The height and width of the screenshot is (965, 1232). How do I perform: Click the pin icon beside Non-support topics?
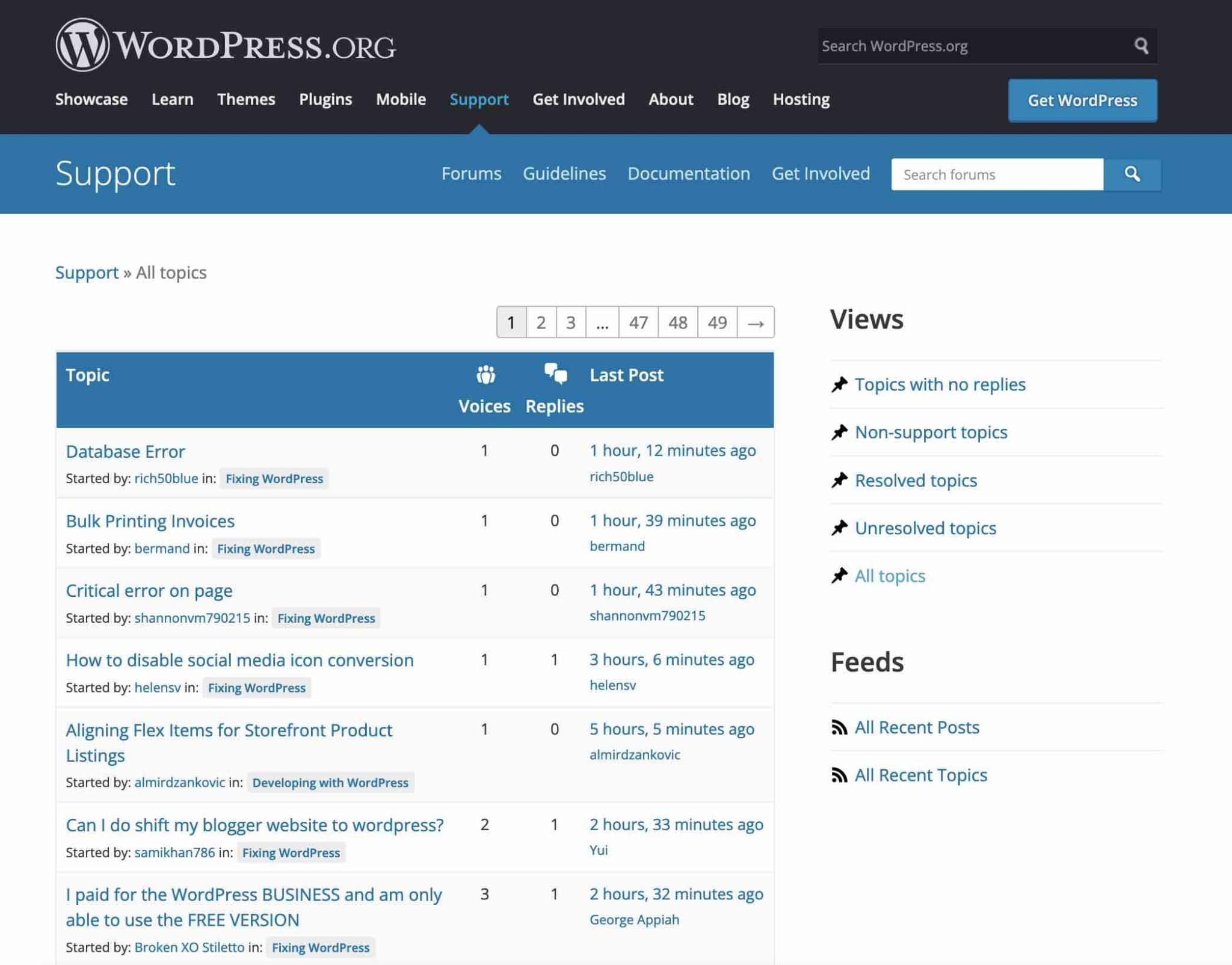pos(839,432)
